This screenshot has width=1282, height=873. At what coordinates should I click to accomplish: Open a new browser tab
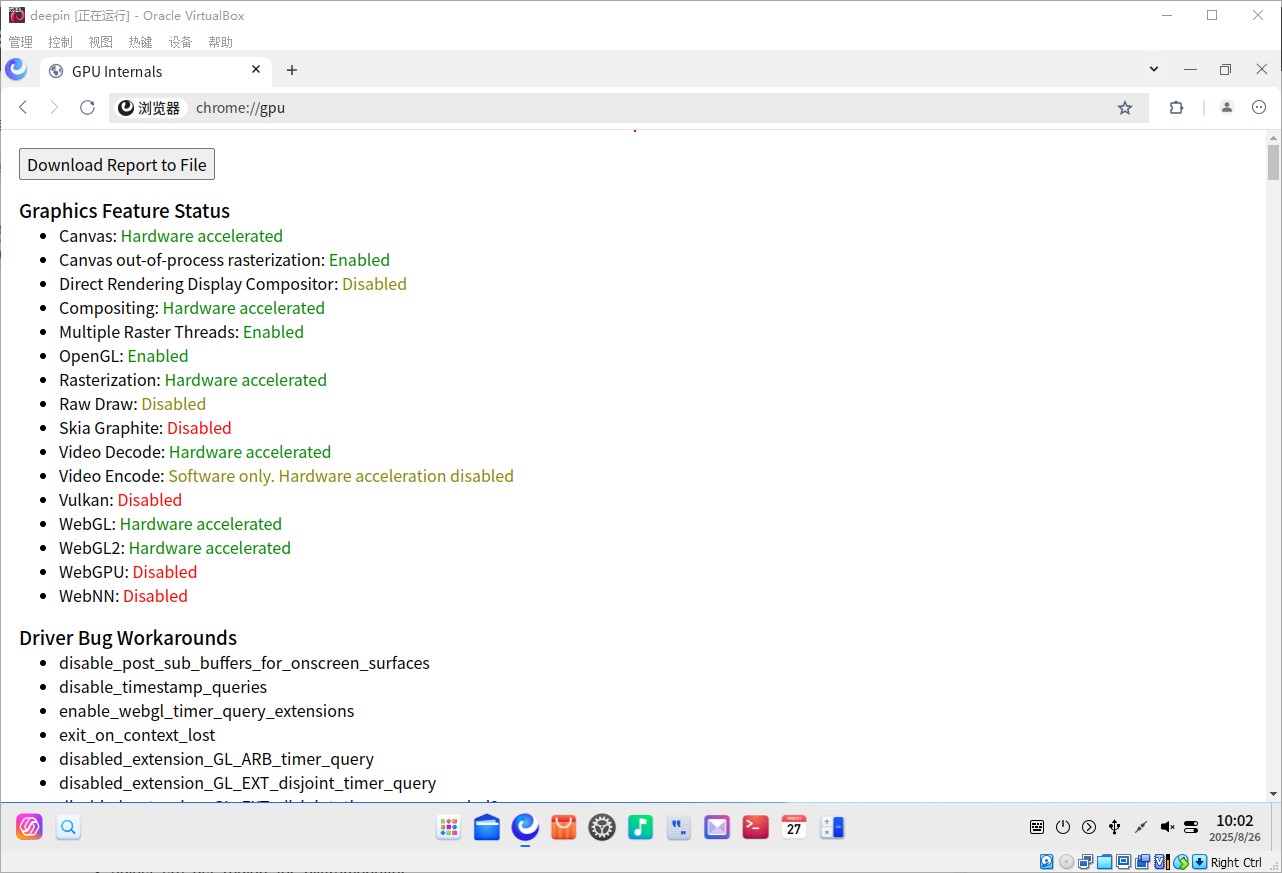[x=292, y=70]
